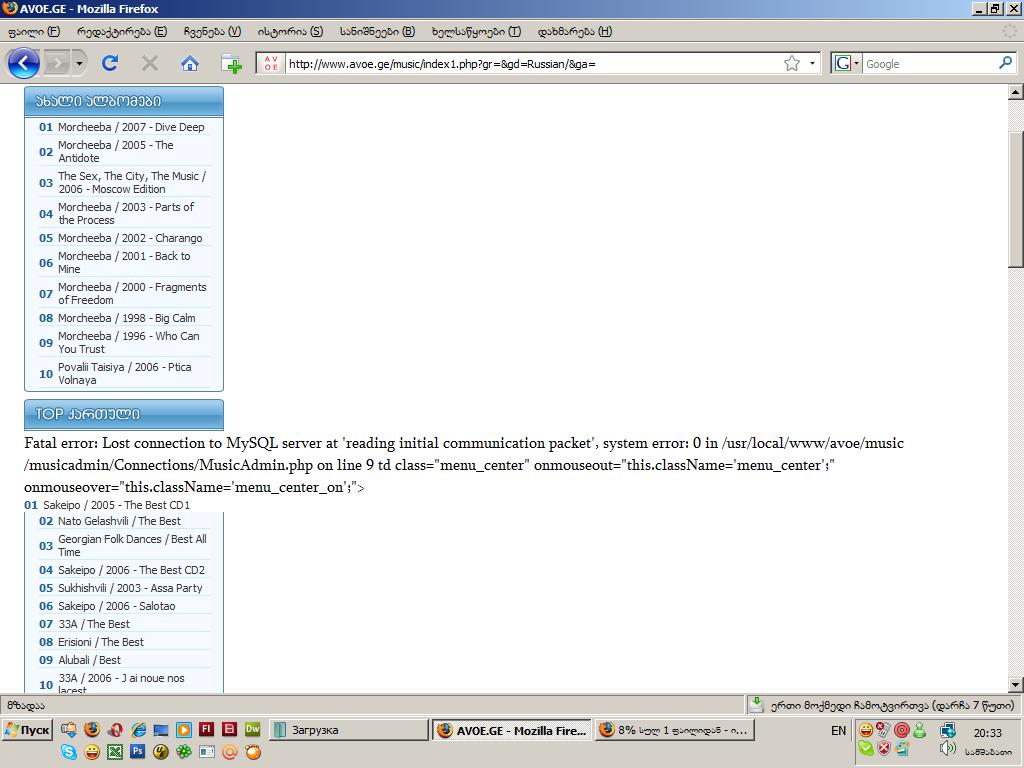This screenshot has width=1024, height=768.
Task: Launch Internet Explorer from quick launch
Action: [x=138, y=729]
